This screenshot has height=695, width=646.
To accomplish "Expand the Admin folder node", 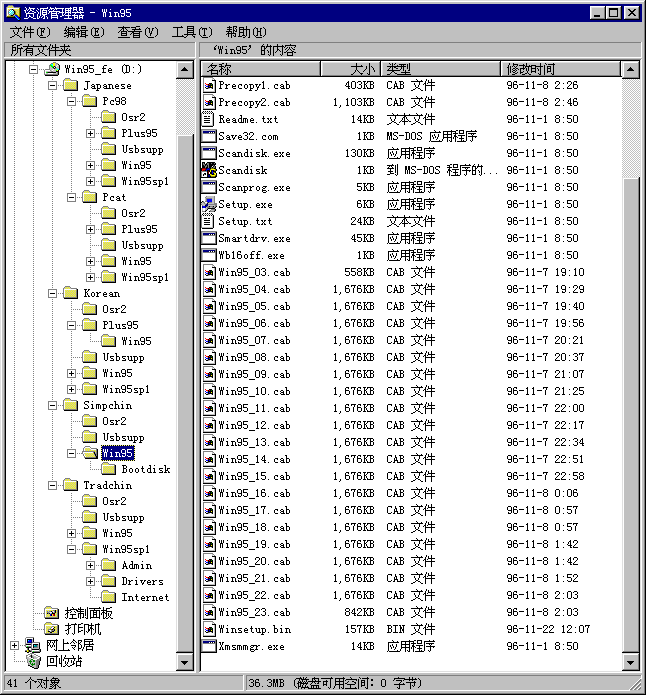I will click(90, 565).
